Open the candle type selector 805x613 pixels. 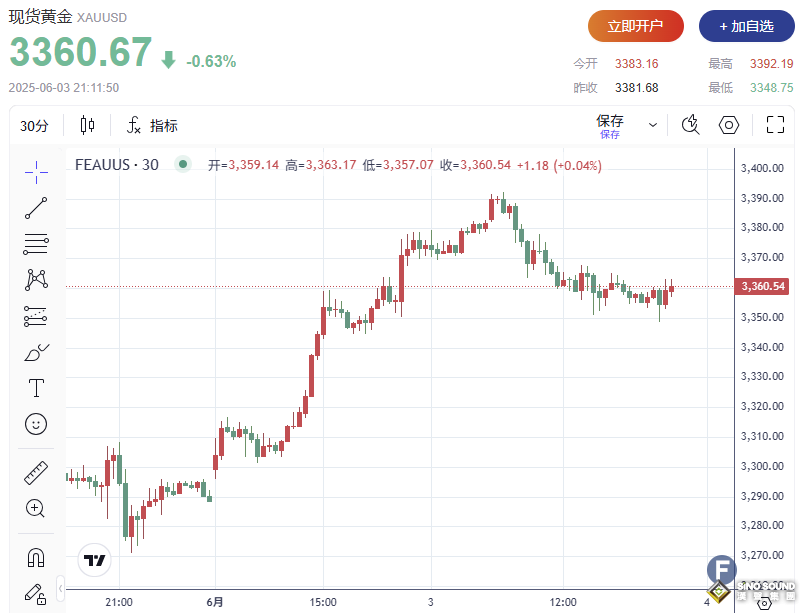86,125
